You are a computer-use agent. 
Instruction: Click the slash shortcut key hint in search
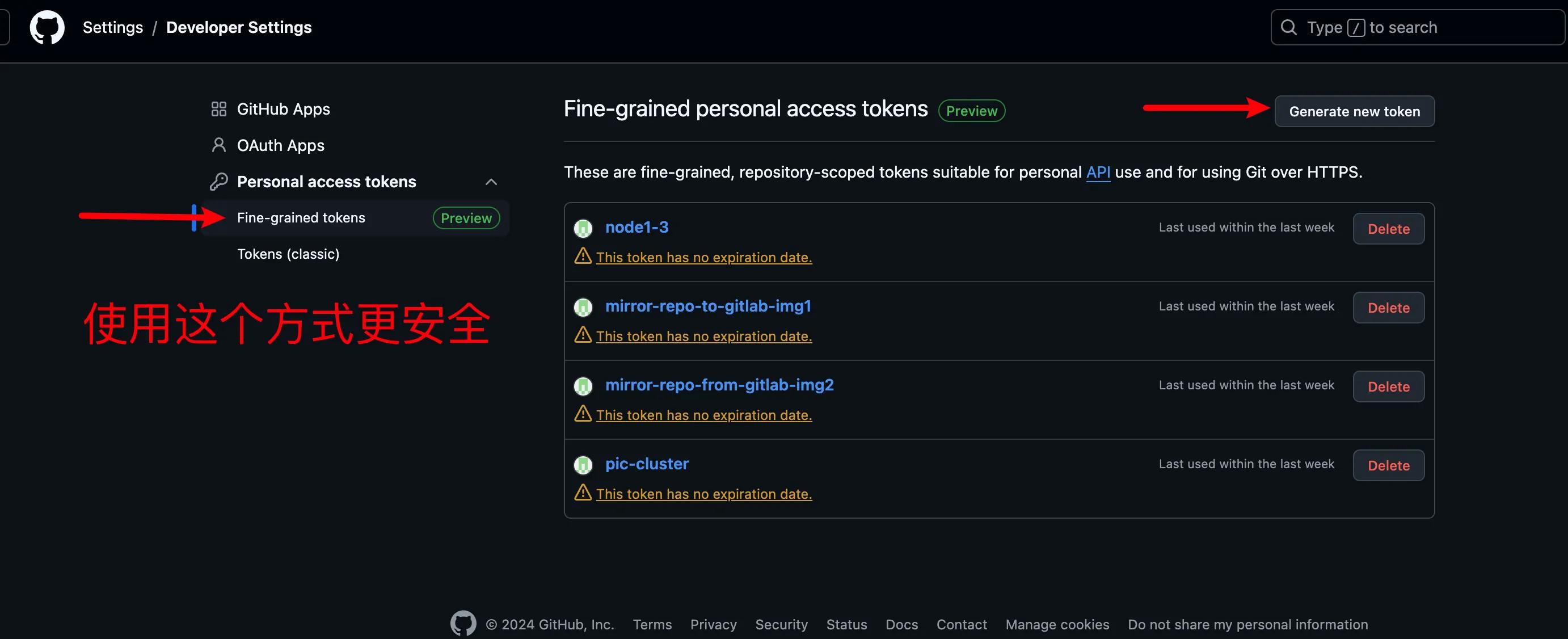pyautogui.click(x=1356, y=28)
